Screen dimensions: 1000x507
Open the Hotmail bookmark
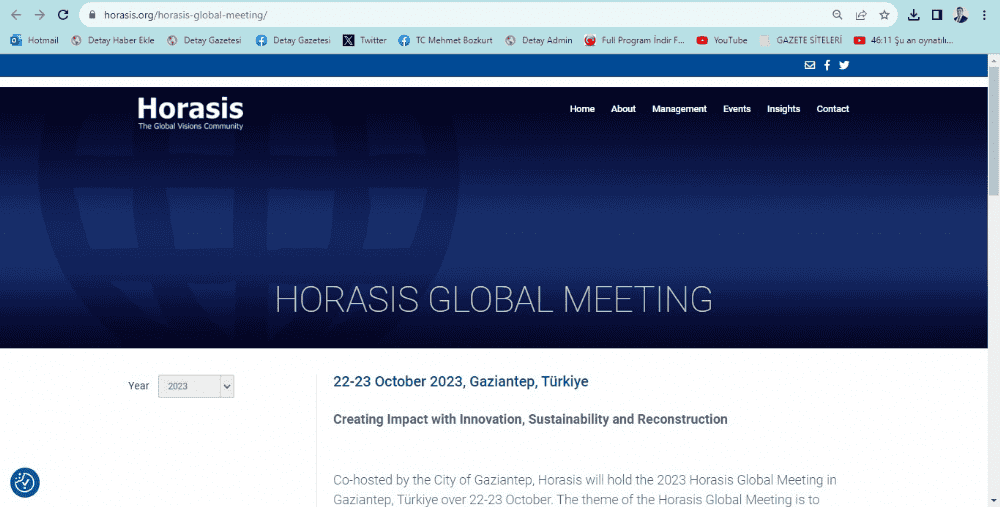click(34, 40)
